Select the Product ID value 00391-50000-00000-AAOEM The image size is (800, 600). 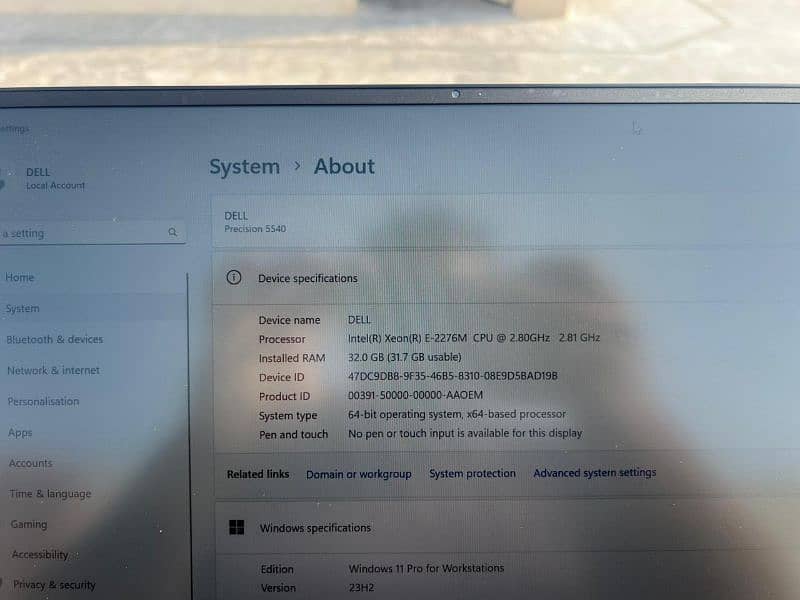415,395
